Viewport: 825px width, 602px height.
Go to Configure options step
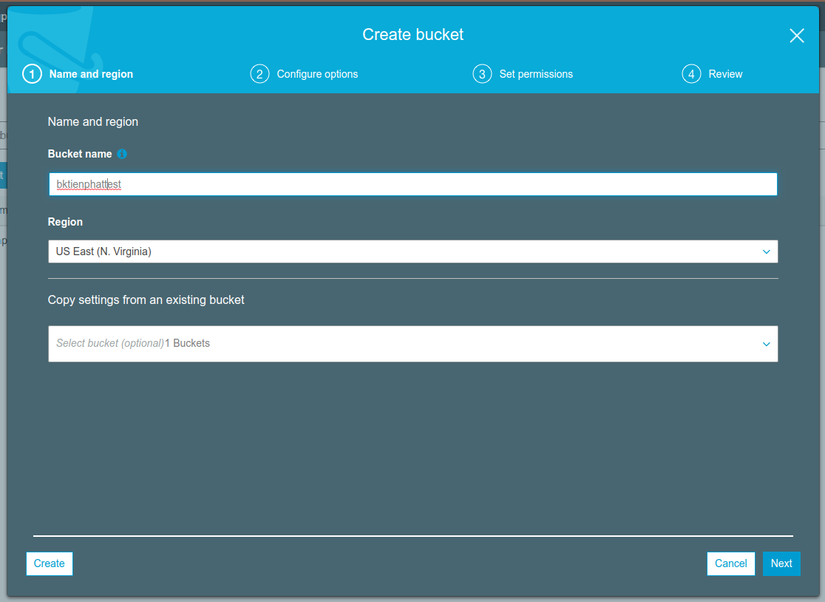(x=317, y=74)
